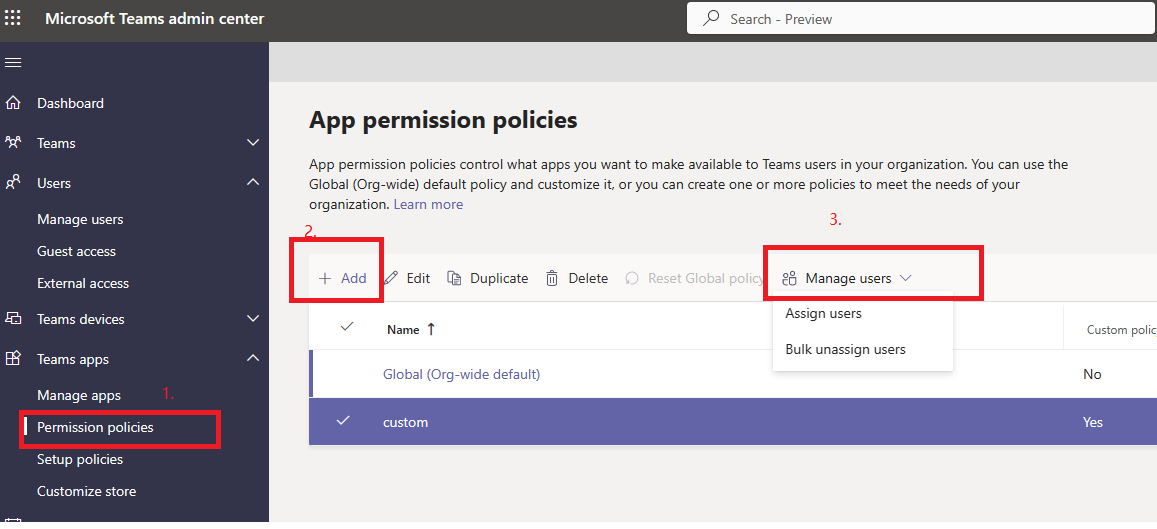Image resolution: width=1157 pixels, height=529 pixels.
Task: Click the 'No' value in Global row
Action: [x=1092, y=374]
